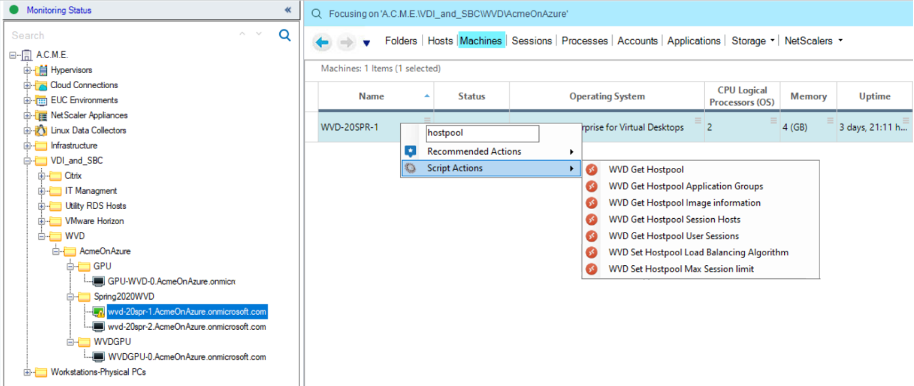Collapse the VDI_and_SBC tree node

tap(27, 161)
